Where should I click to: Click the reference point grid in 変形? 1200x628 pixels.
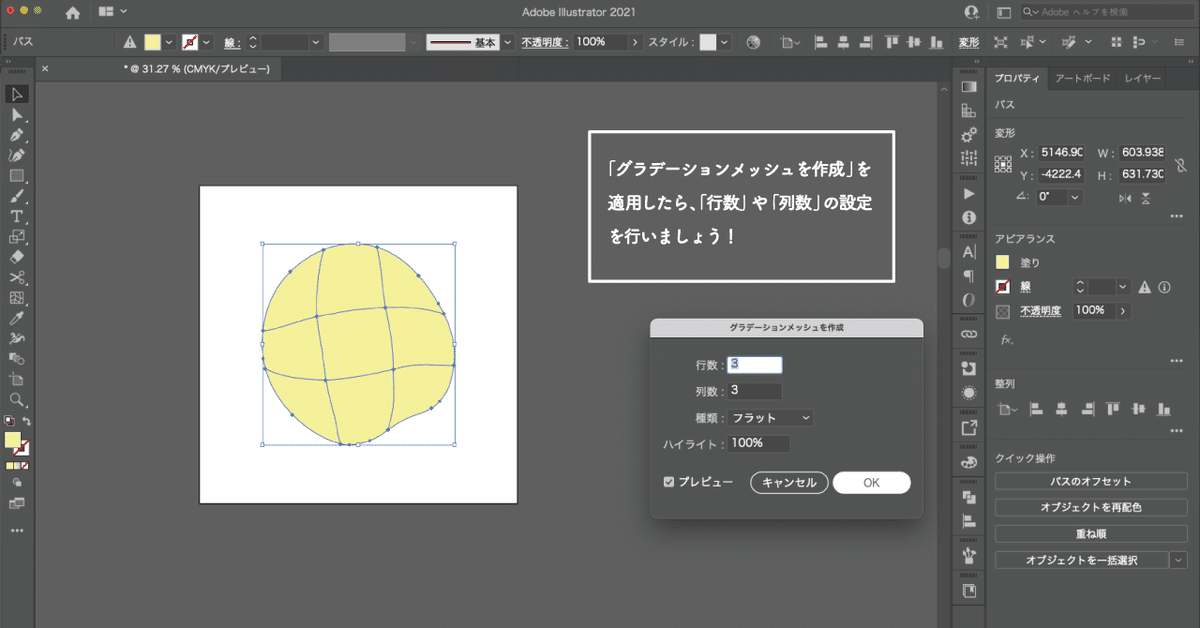(1003, 164)
